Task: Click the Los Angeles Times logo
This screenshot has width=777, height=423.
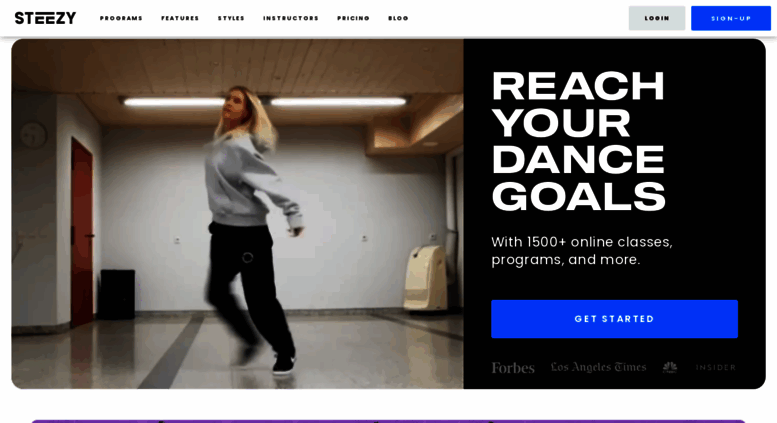Action: (599, 367)
